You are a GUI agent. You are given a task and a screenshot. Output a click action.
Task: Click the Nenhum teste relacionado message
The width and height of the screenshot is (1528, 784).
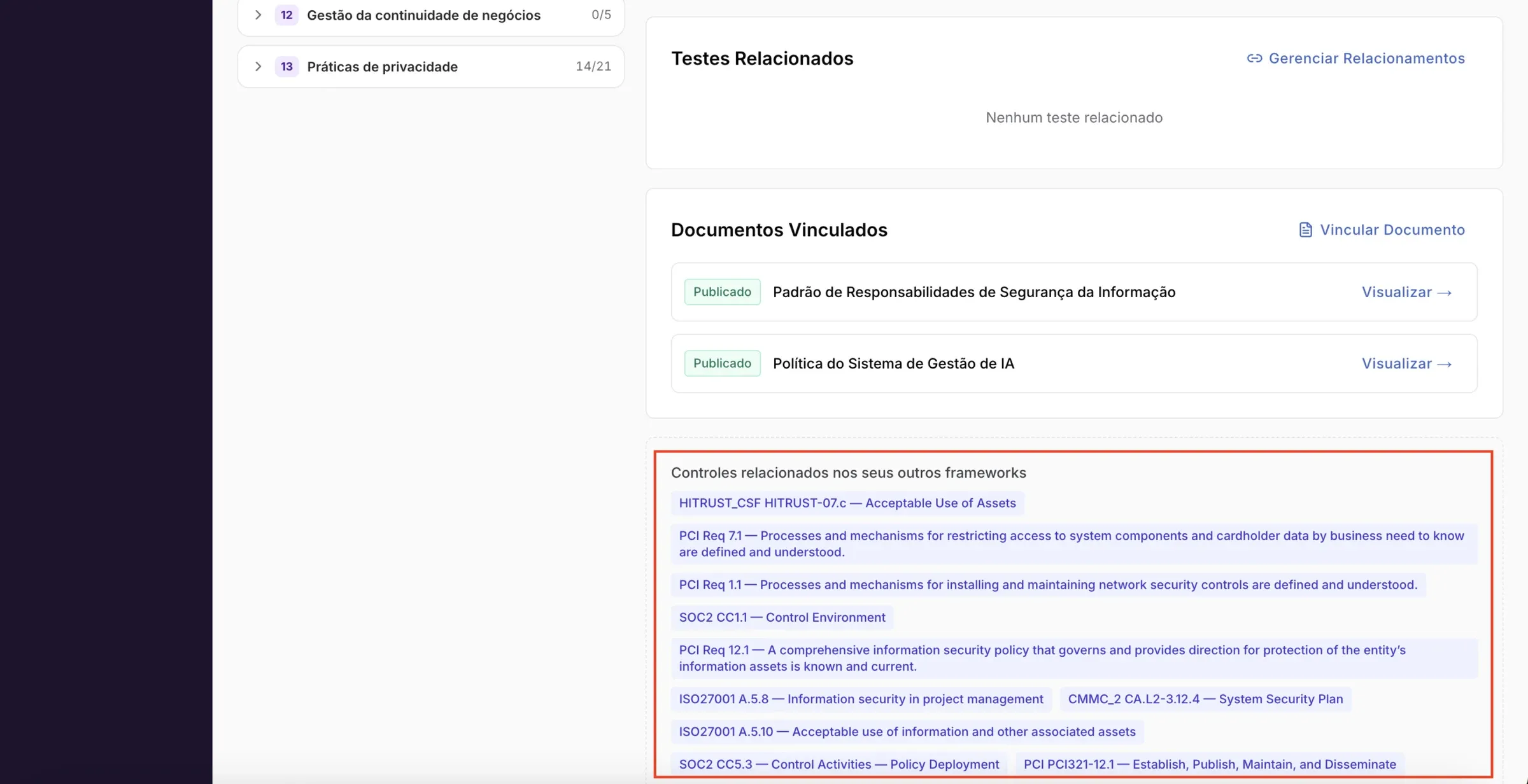1074,118
